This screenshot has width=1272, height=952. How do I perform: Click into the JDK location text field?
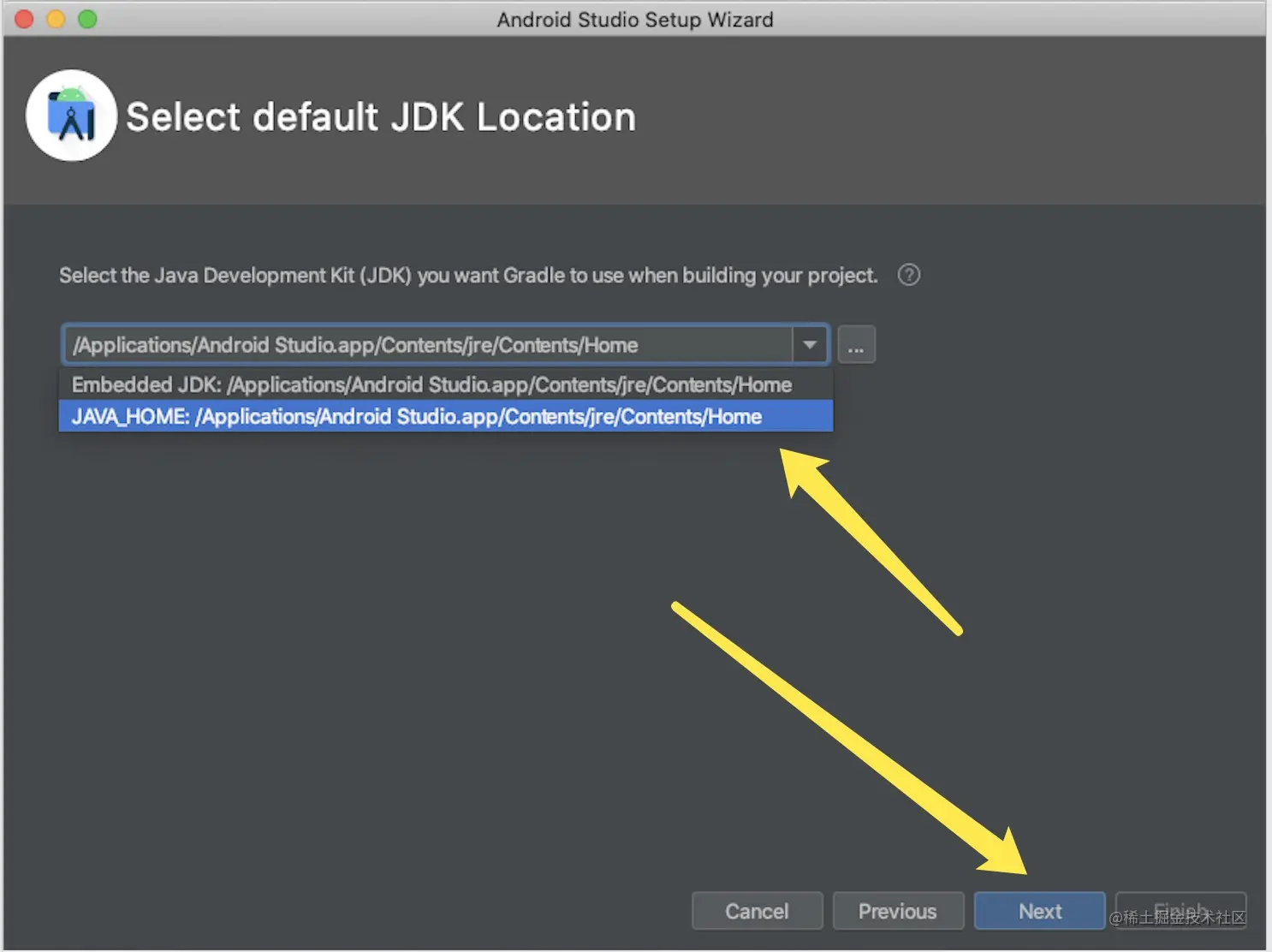428,345
